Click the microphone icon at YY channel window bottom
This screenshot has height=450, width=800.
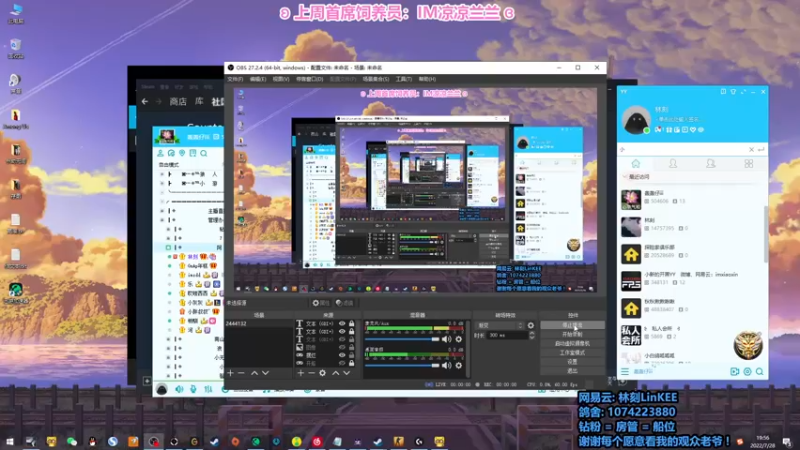(x=193, y=389)
